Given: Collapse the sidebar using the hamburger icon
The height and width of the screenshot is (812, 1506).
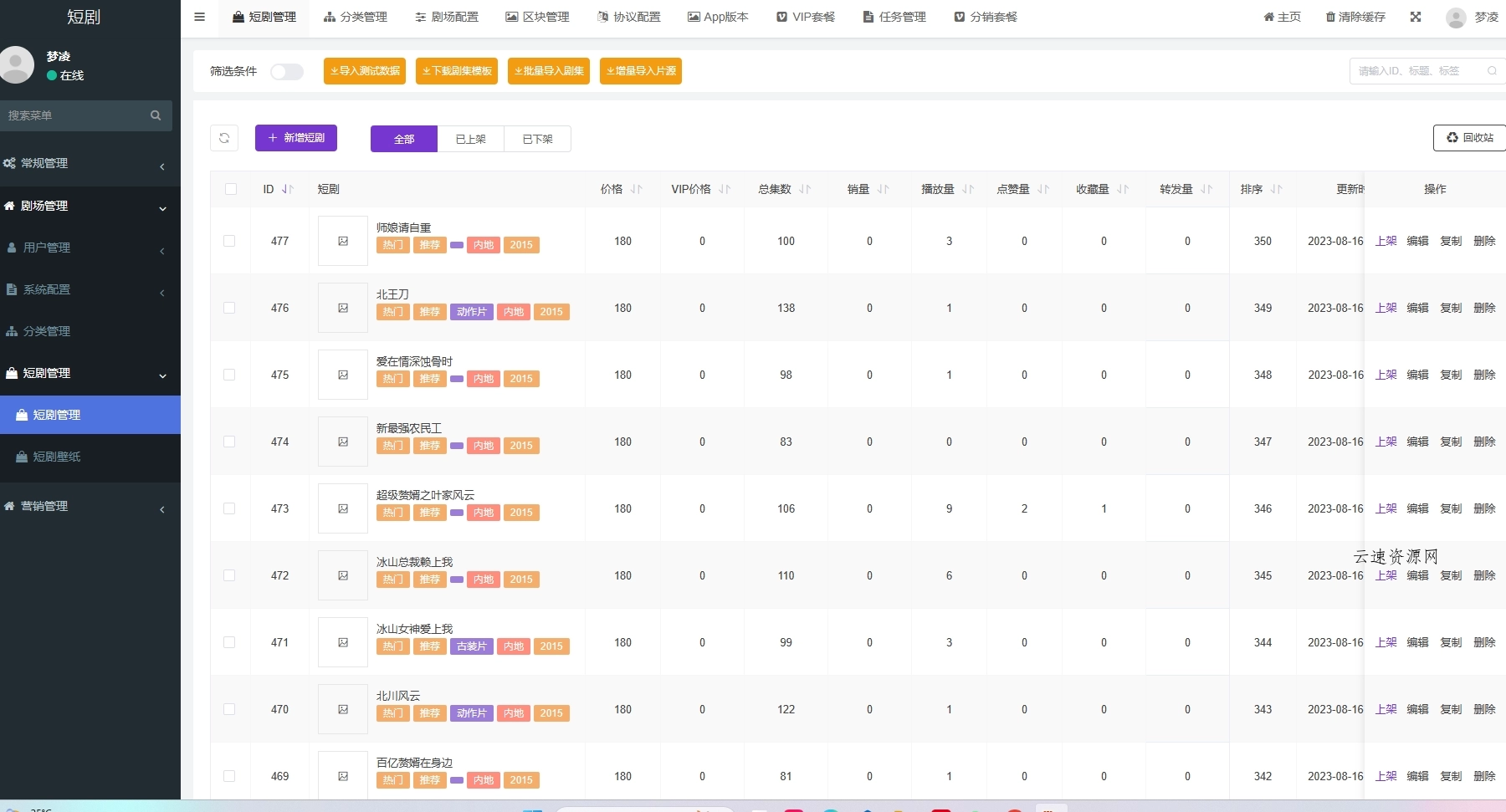Looking at the screenshot, I should click(x=199, y=17).
